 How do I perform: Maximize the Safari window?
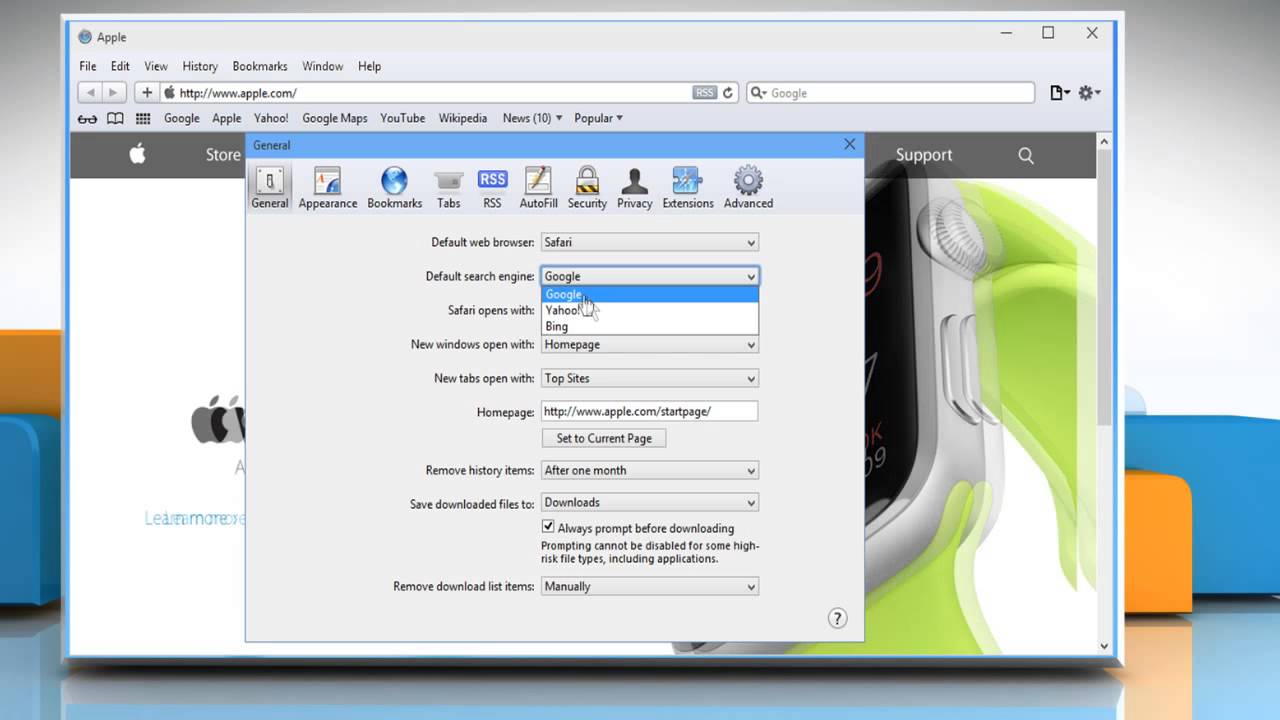(x=1048, y=33)
